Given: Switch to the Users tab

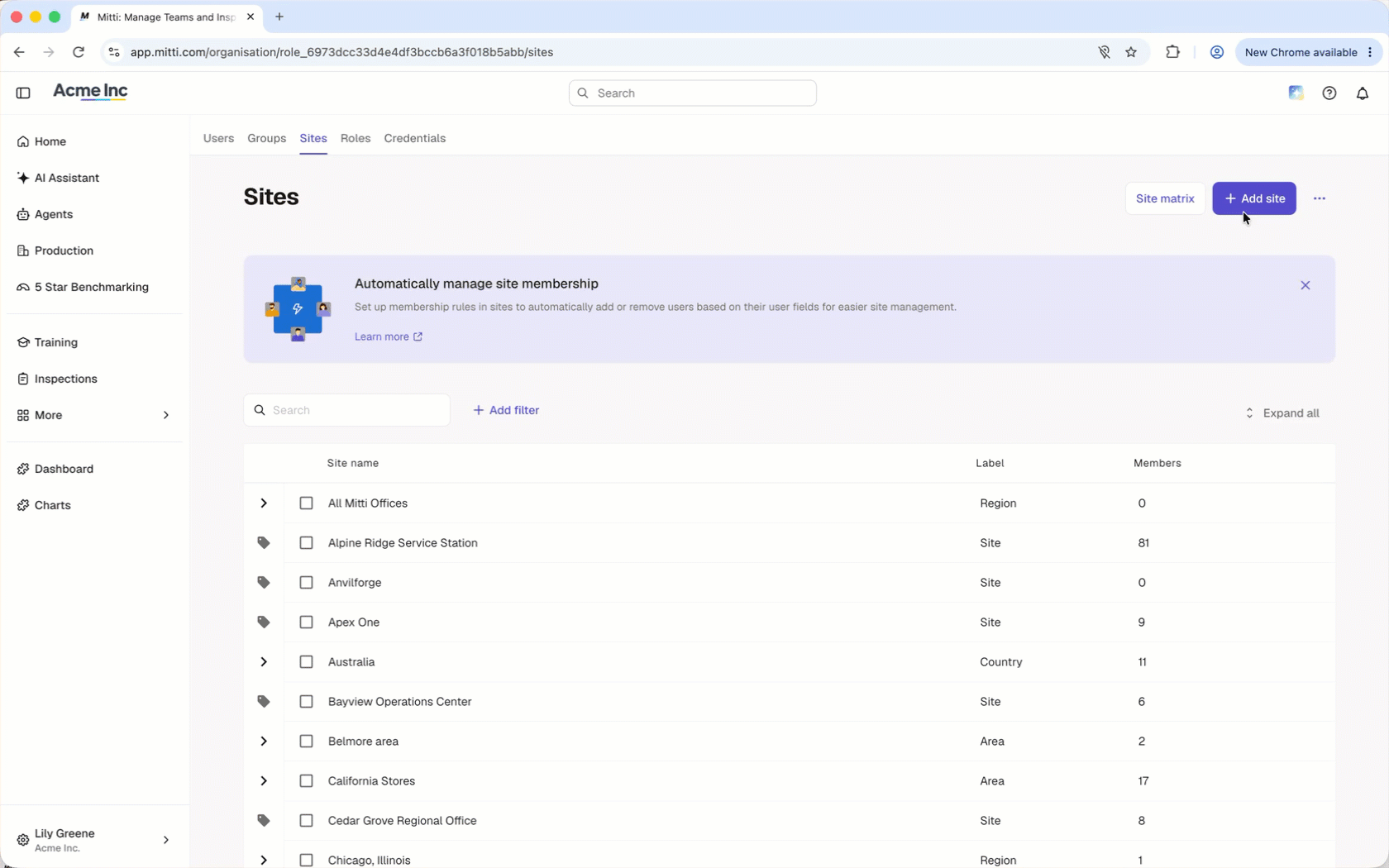Looking at the screenshot, I should (219, 138).
